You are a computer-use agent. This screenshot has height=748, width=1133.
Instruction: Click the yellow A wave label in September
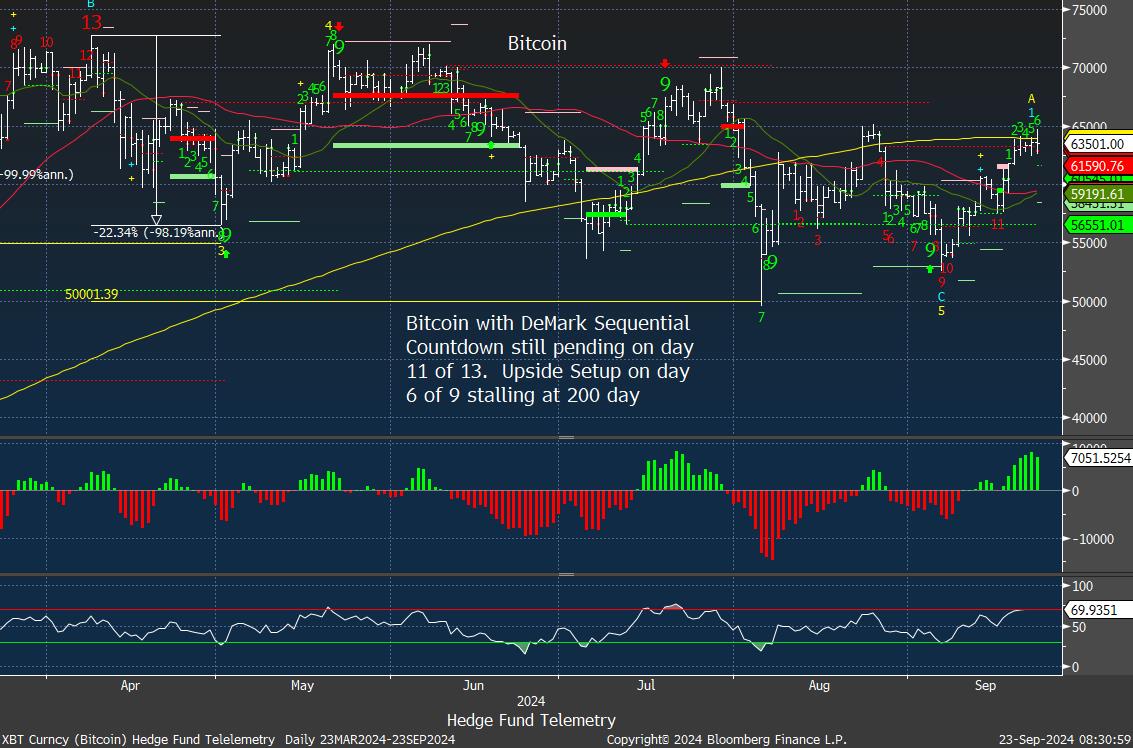click(1032, 99)
